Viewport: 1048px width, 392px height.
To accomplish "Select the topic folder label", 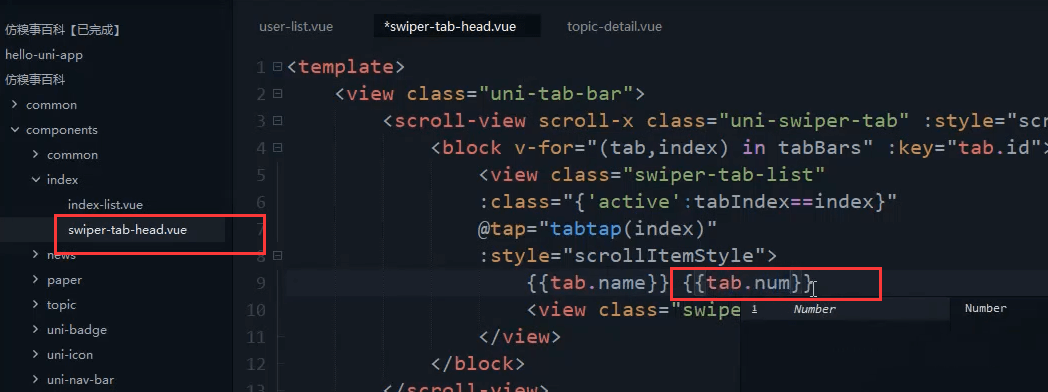I will pos(61,305).
